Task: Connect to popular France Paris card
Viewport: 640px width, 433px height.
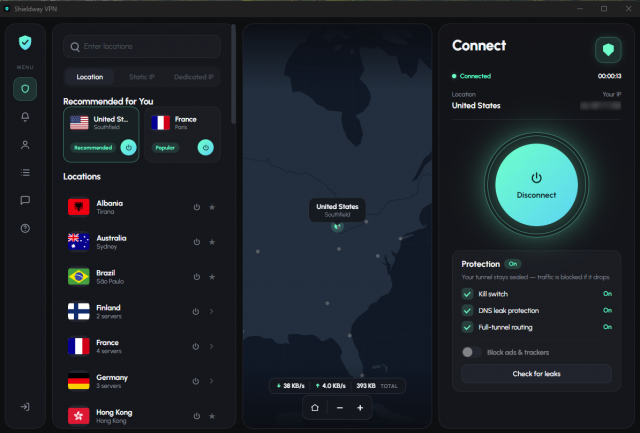Action: (x=205, y=147)
